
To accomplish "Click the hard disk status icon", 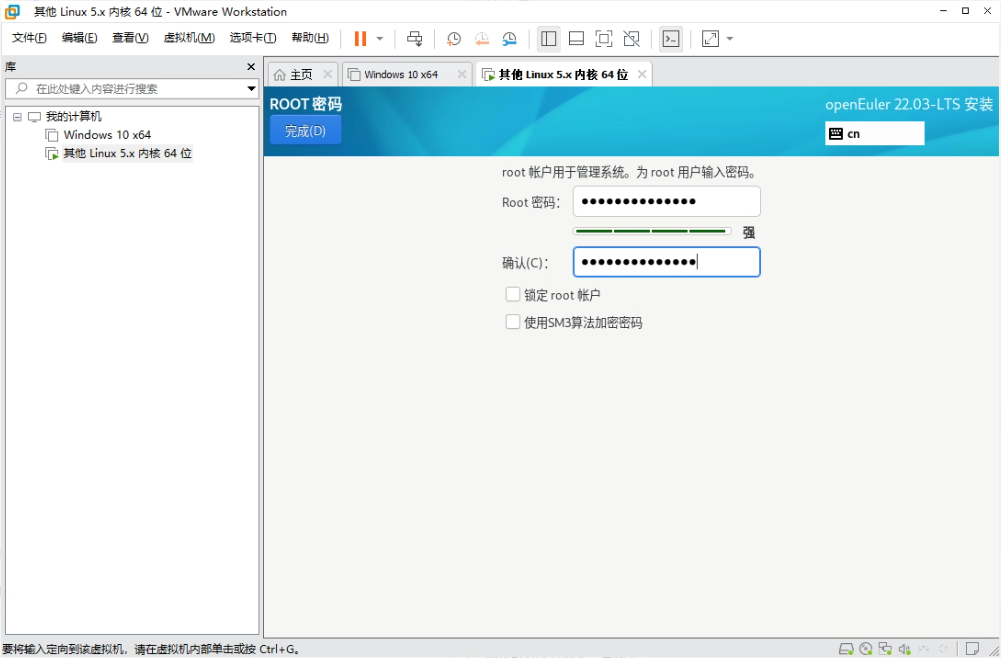I will point(846,649).
